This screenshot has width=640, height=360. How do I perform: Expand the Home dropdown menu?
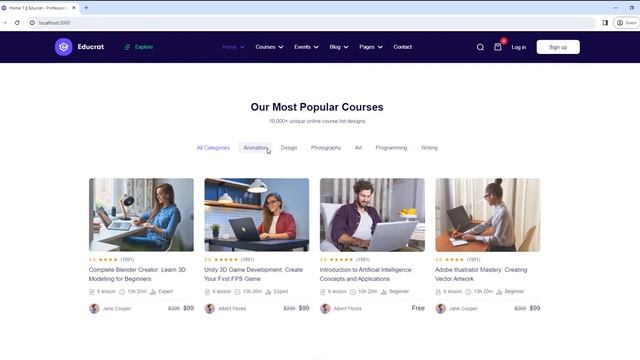point(233,47)
